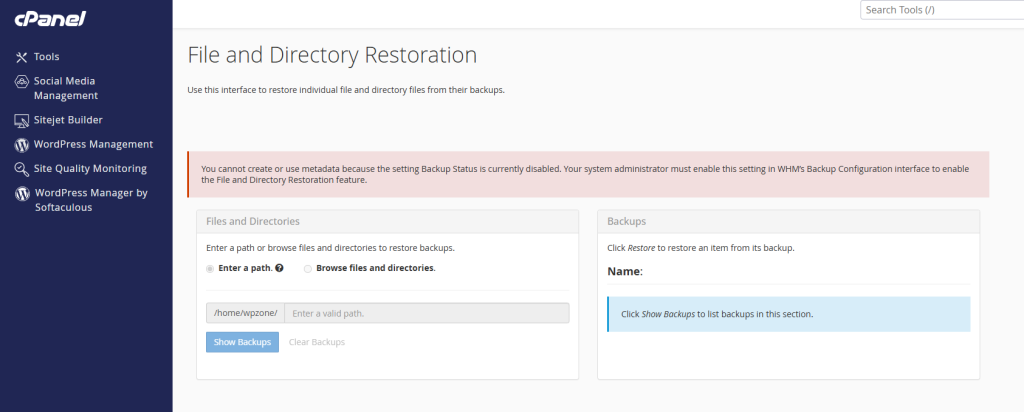Open Social Media Management menu item
The width and height of the screenshot is (1024, 412).
[65, 88]
